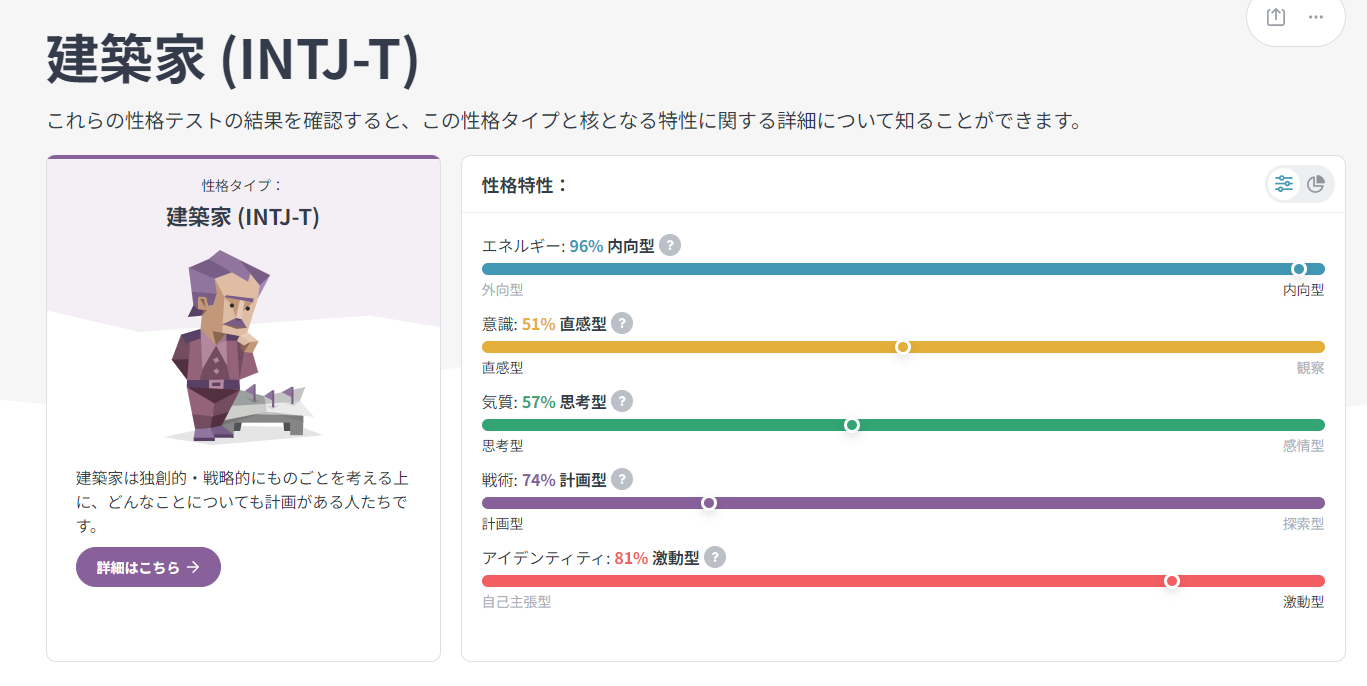This screenshot has height=686, width=1367.
Task: Switch to sliders view of traits
Action: pos(1284,184)
